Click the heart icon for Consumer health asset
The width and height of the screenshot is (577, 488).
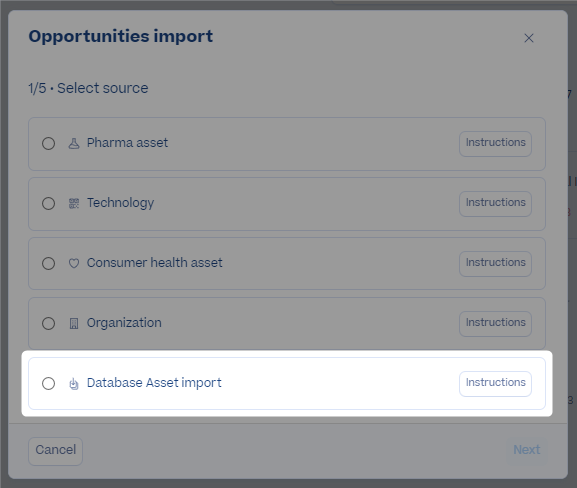tap(74, 263)
